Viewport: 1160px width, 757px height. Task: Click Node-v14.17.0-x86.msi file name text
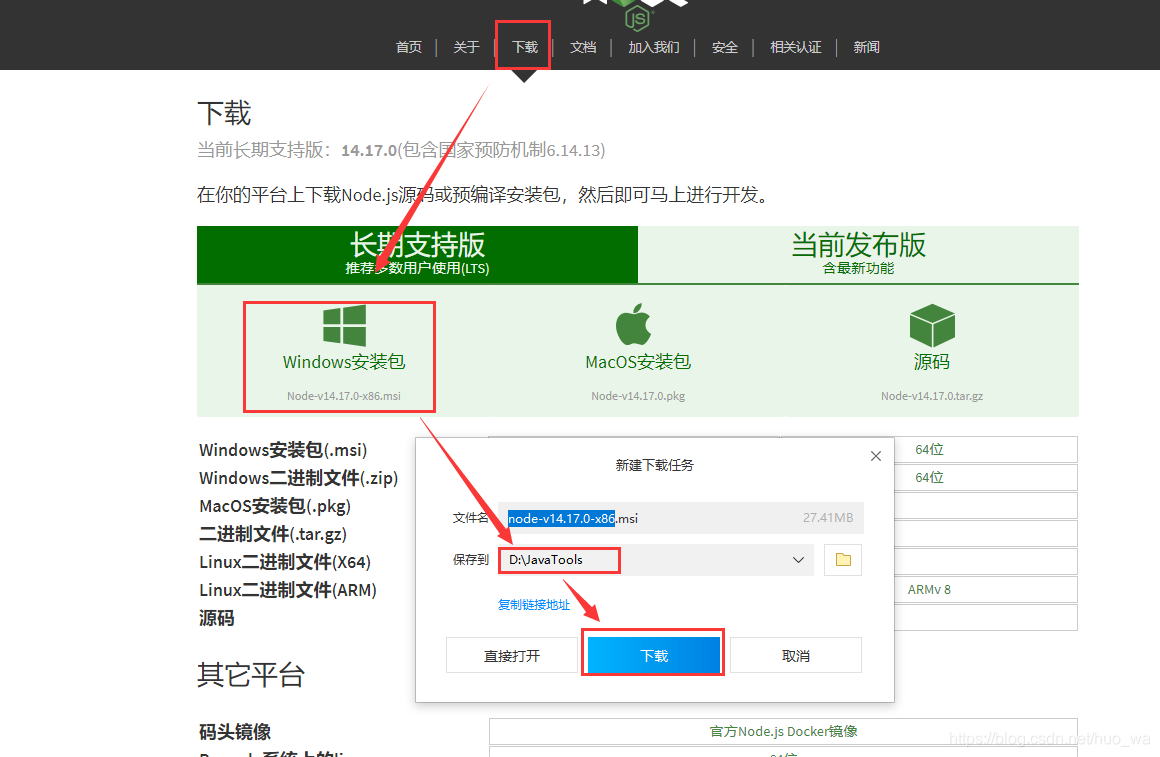[344, 396]
